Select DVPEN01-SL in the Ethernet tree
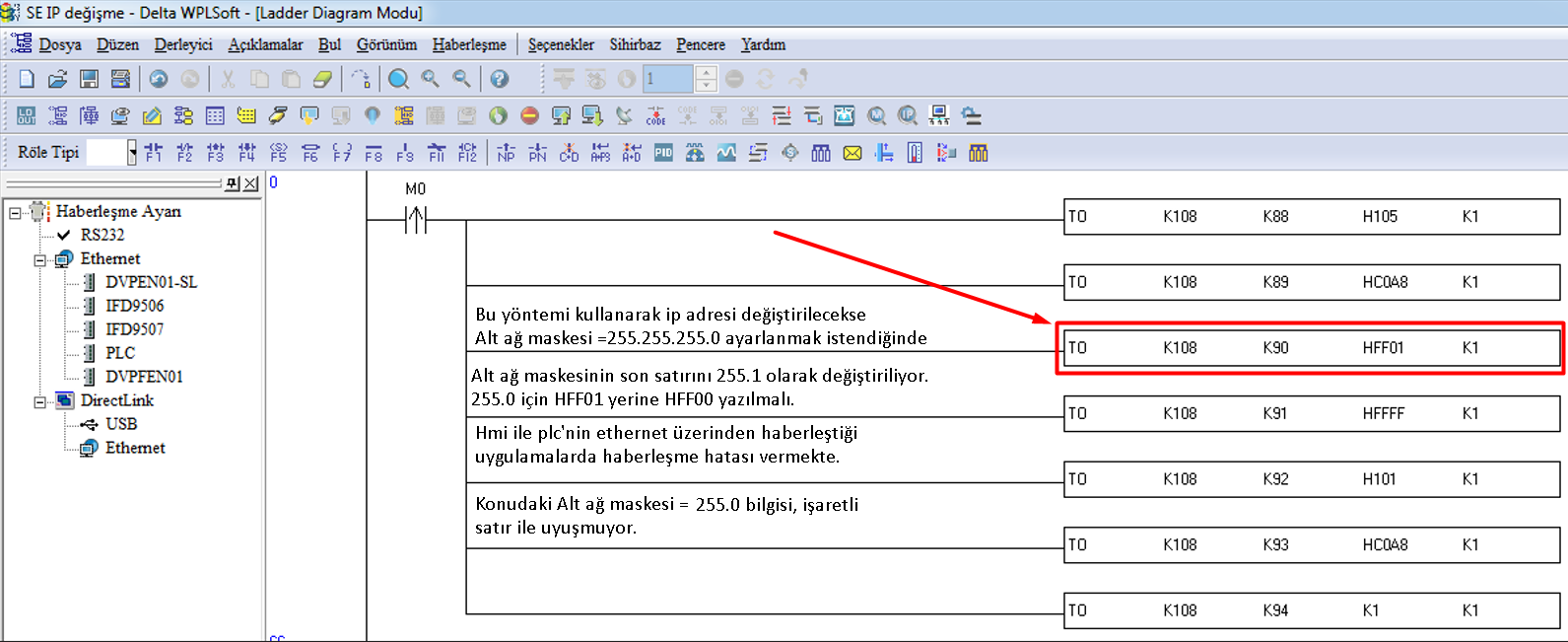The height and width of the screenshot is (642, 1568). tap(151, 282)
